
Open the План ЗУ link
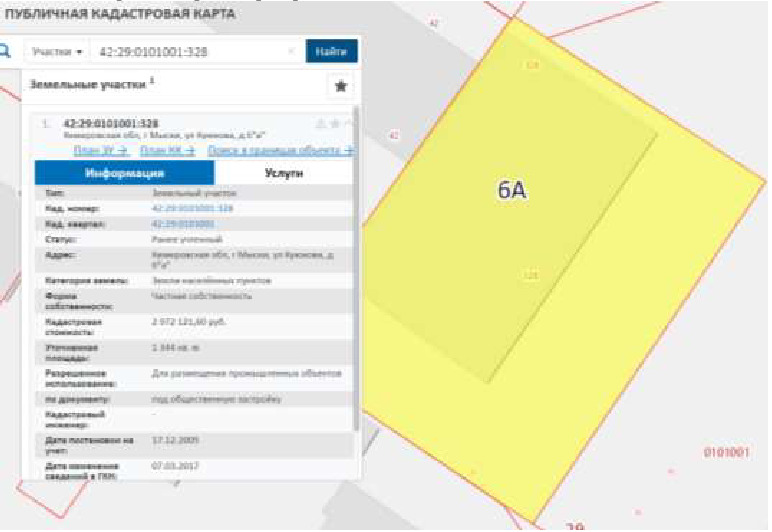[101, 150]
